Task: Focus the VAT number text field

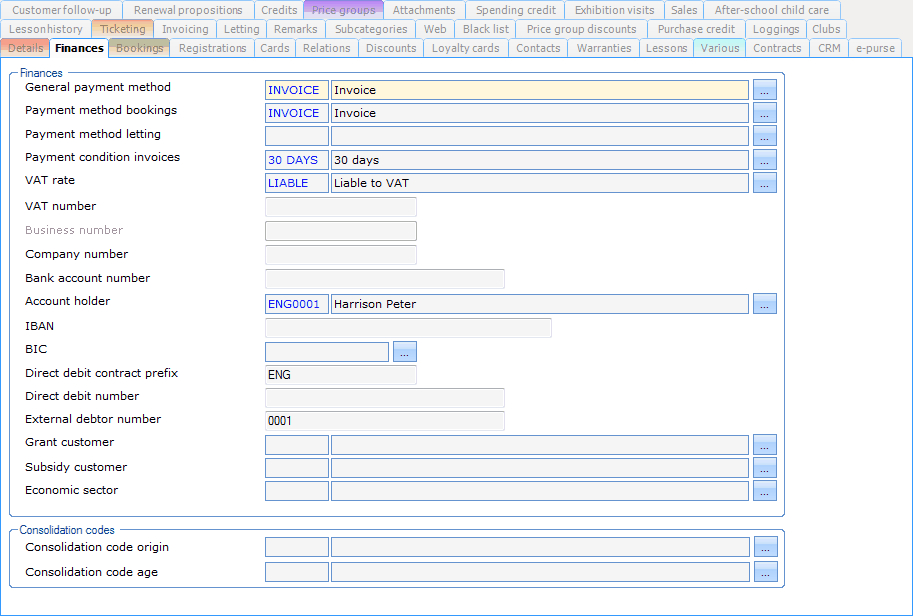Action: (340, 207)
